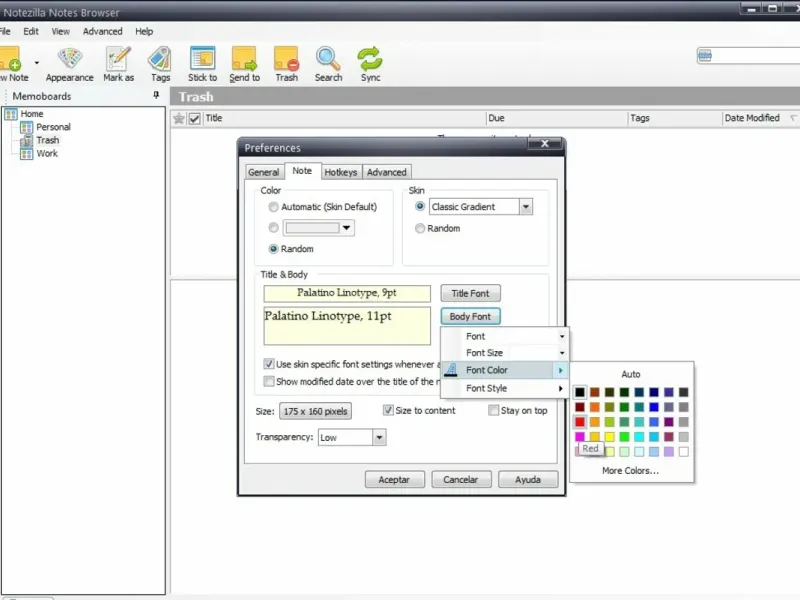This screenshot has width=800, height=600.
Task: Click the Work memoboard icon
Action: coord(27,154)
